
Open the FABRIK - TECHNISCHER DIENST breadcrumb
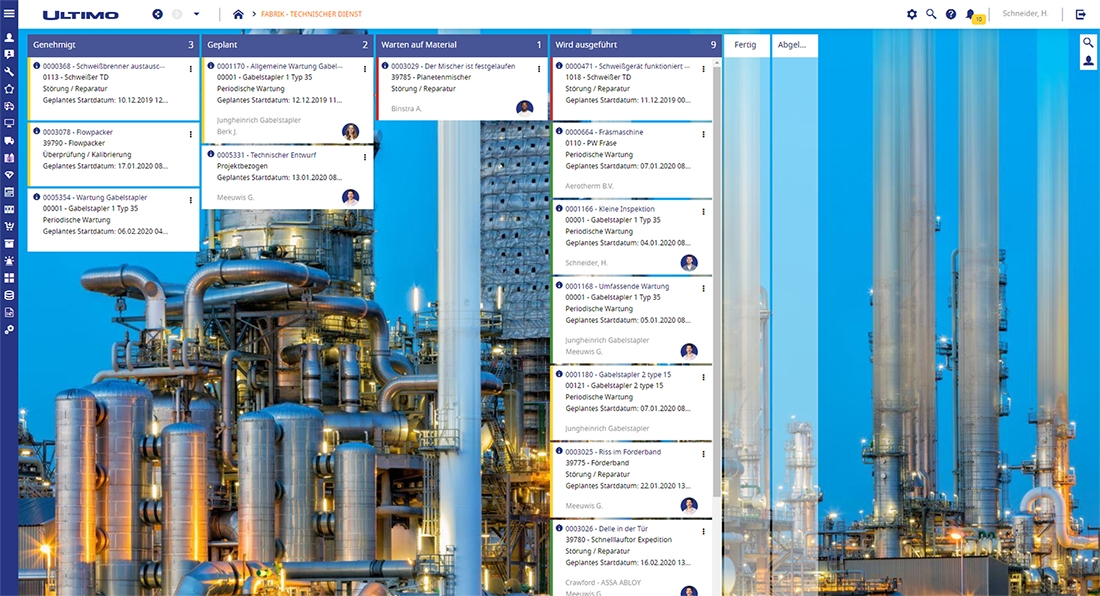tap(311, 14)
